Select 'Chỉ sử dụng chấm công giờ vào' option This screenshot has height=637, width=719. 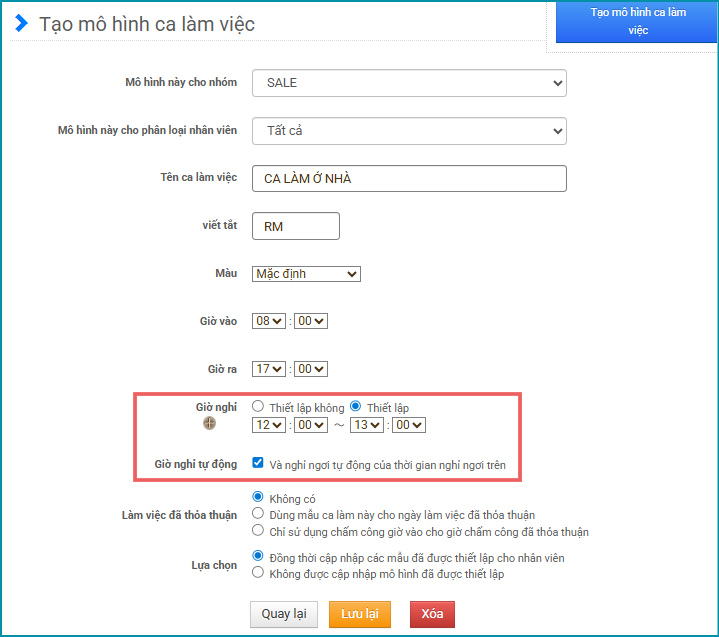point(258,530)
